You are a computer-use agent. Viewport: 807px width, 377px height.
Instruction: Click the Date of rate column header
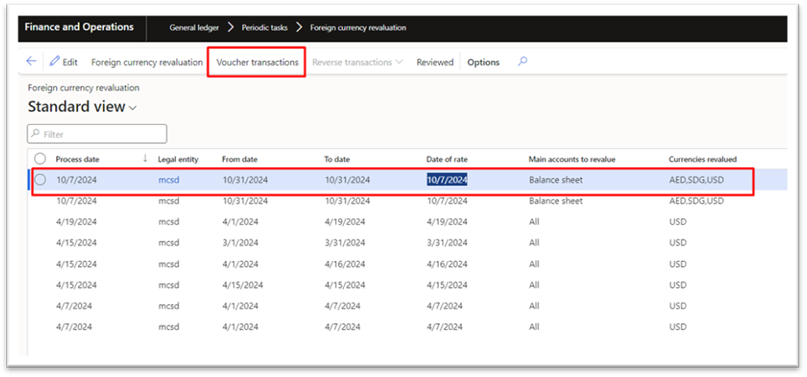[447, 159]
